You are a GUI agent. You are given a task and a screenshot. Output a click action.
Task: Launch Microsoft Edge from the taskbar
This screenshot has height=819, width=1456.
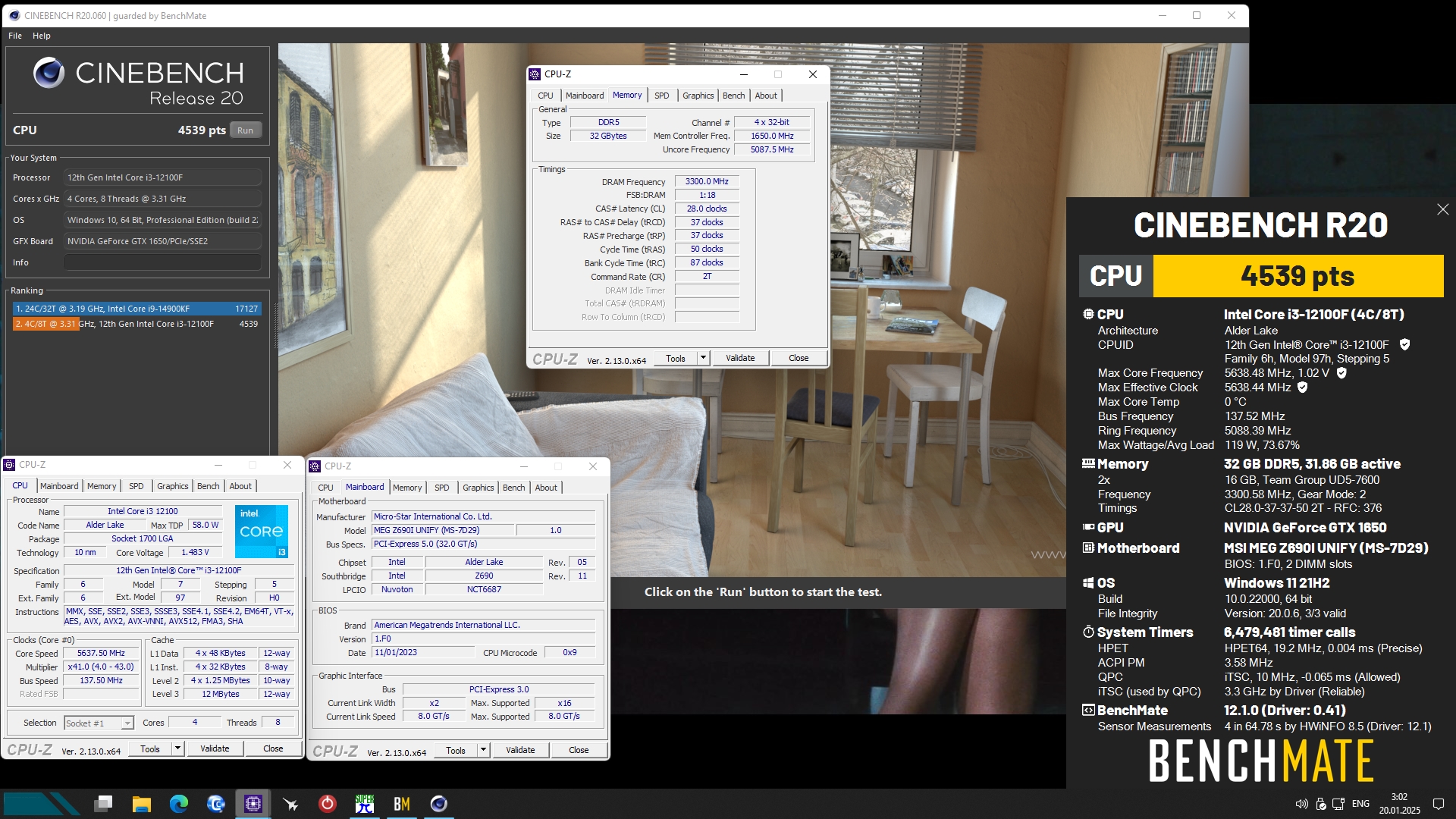tap(178, 804)
